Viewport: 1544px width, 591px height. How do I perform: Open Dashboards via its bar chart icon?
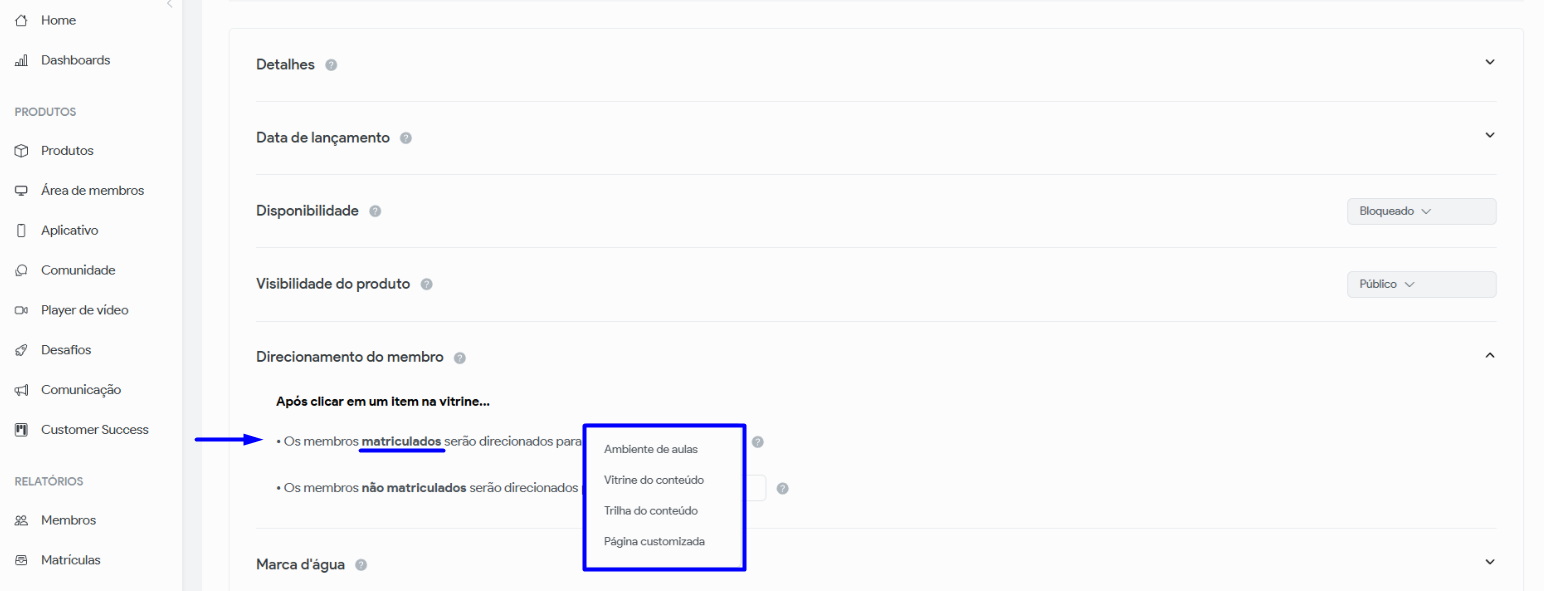(21, 60)
